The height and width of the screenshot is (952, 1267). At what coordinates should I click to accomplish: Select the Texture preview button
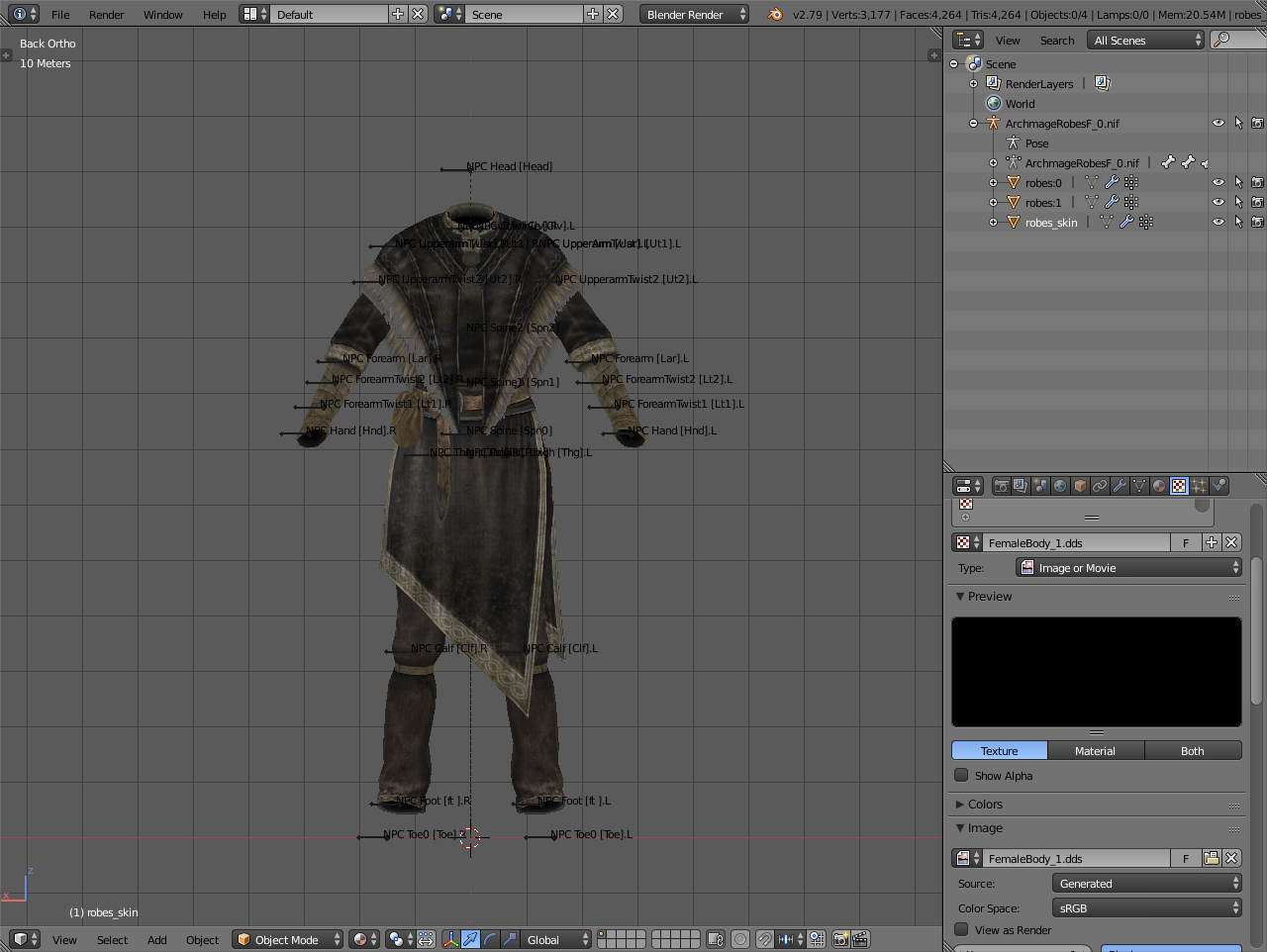tap(999, 750)
